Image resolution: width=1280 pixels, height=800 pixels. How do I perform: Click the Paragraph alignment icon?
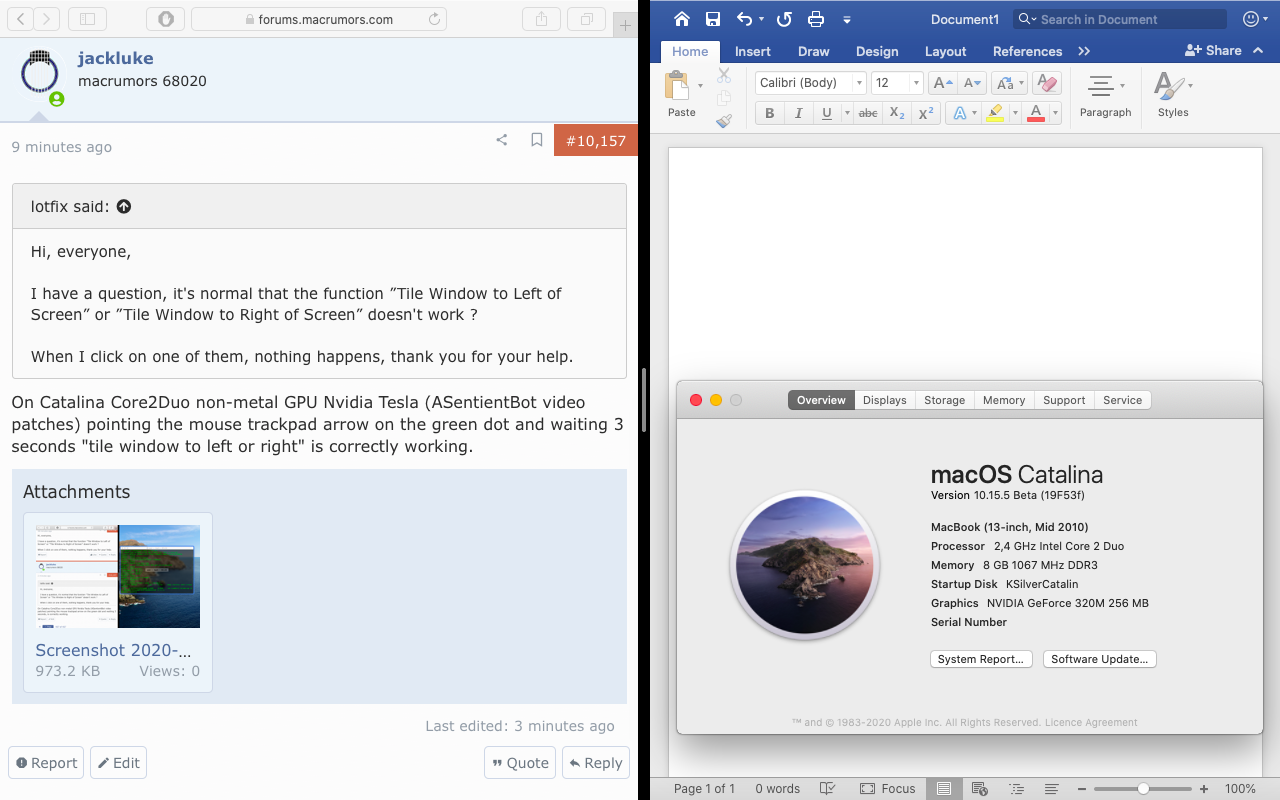point(1101,86)
